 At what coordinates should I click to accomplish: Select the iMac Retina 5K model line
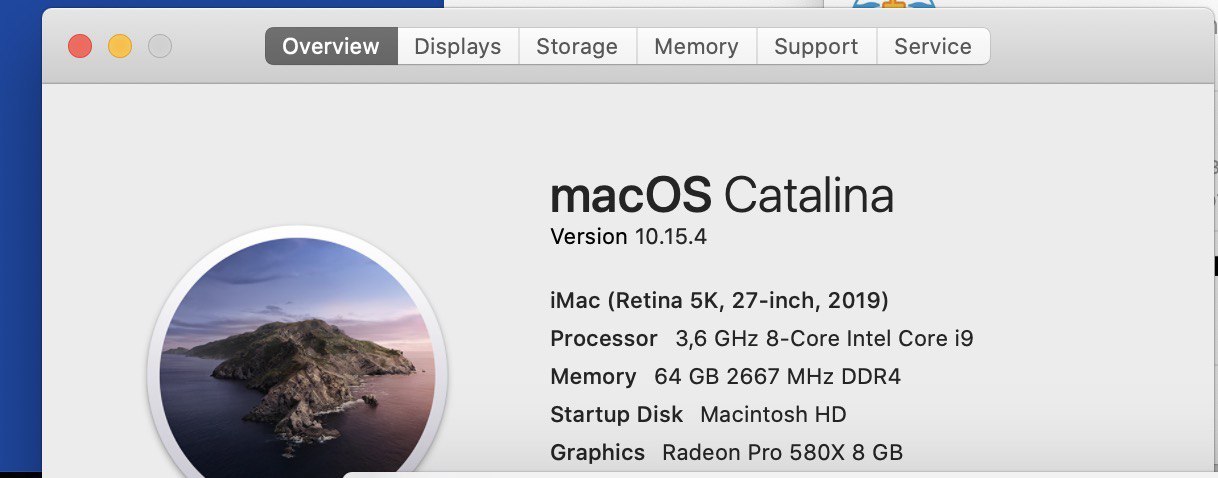[719, 300]
